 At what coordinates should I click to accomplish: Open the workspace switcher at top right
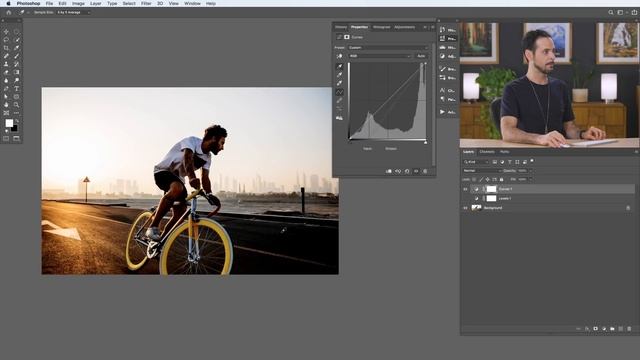click(620, 12)
